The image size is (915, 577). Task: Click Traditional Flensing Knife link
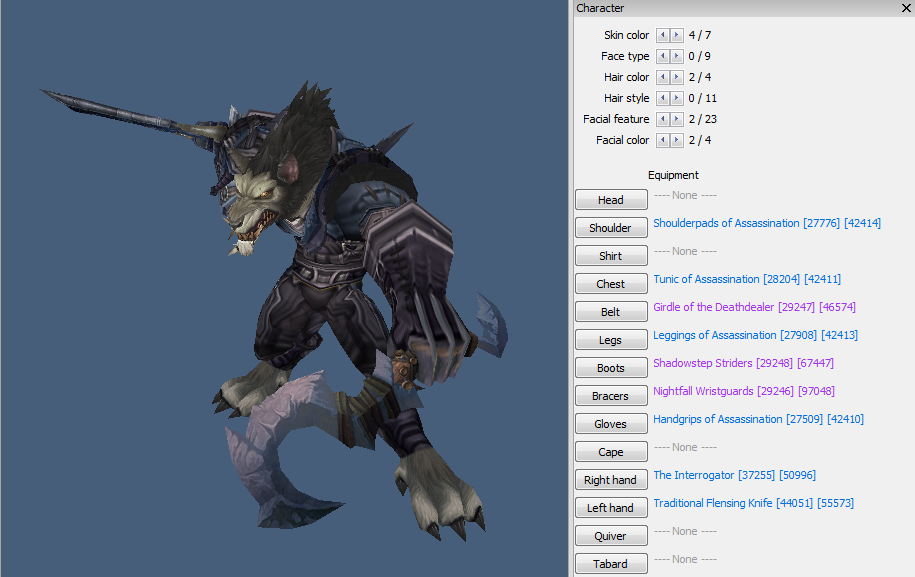click(753, 503)
